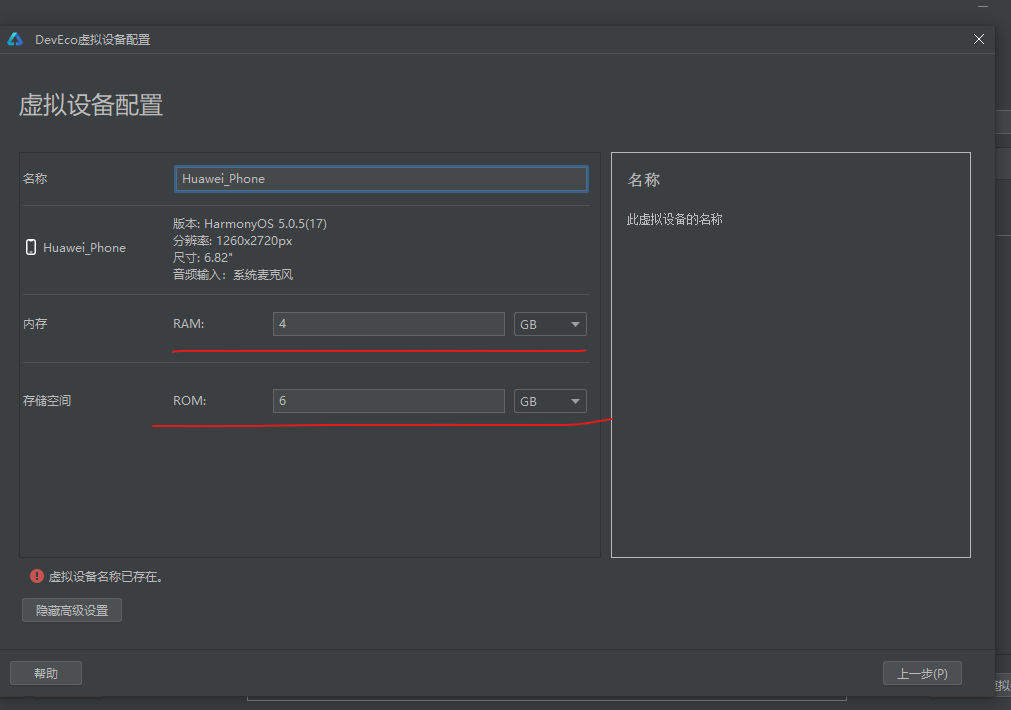Click the 名称 heading in description panel
1011x710 pixels.
[643, 180]
